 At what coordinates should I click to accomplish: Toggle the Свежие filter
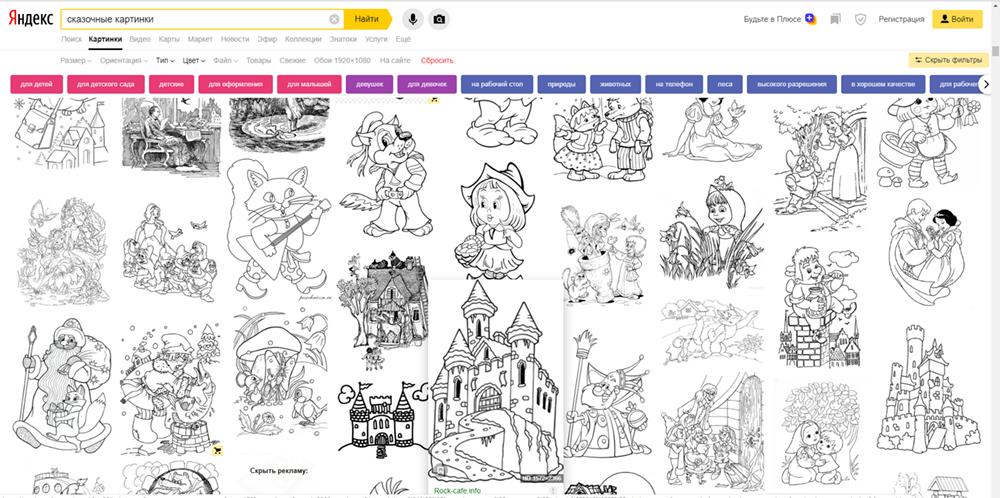tap(293, 61)
